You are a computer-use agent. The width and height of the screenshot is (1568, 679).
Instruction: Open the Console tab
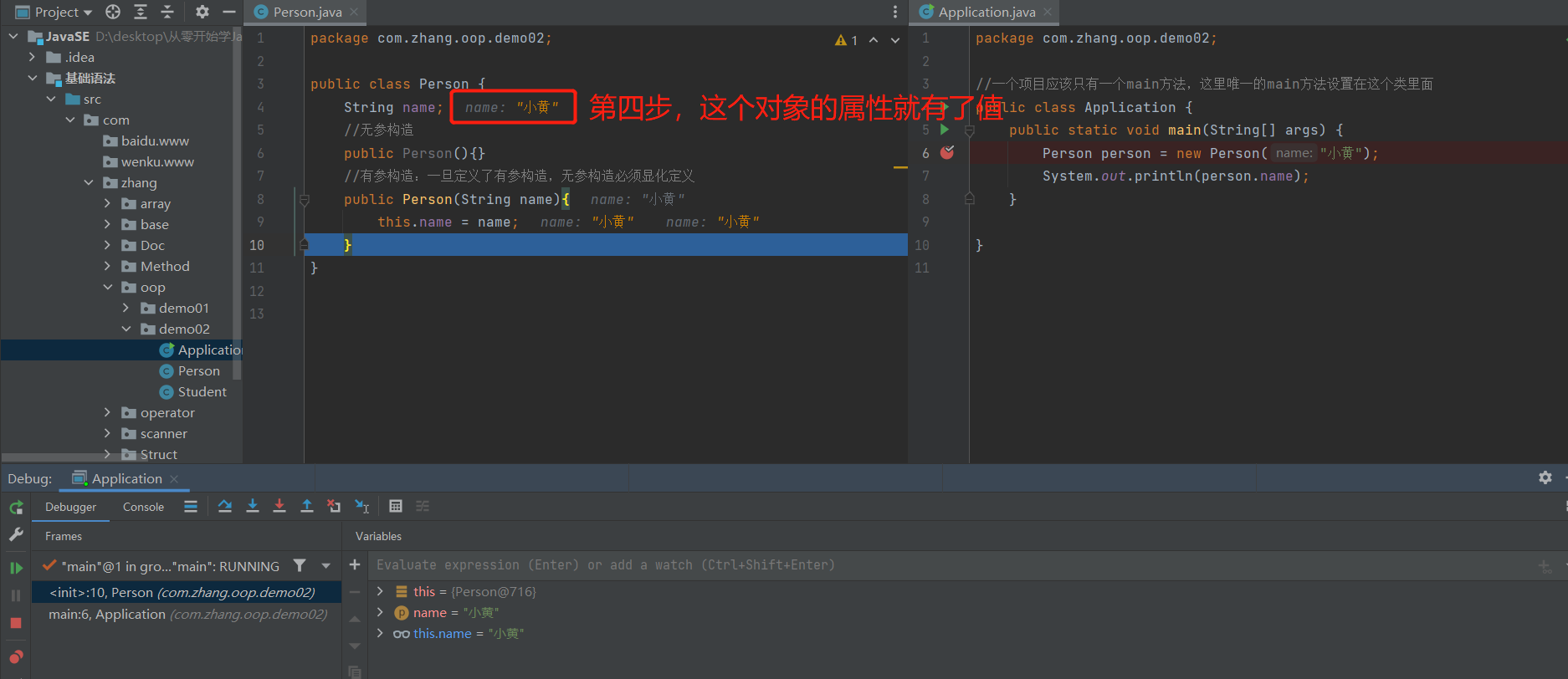pyautogui.click(x=143, y=507)
